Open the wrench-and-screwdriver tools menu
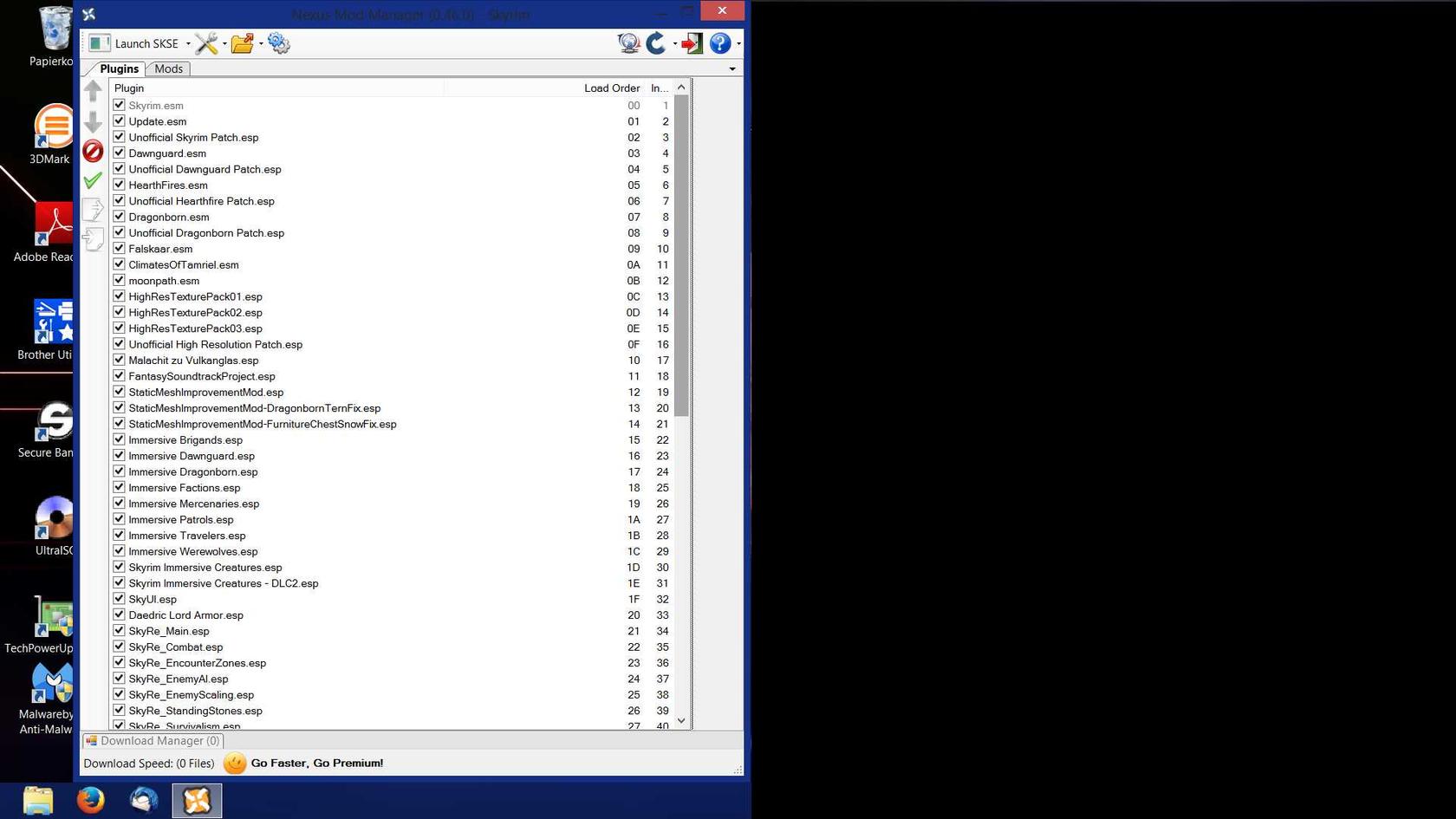The image size is (1456, 819). pyautogui.click(x=206, y=43)
